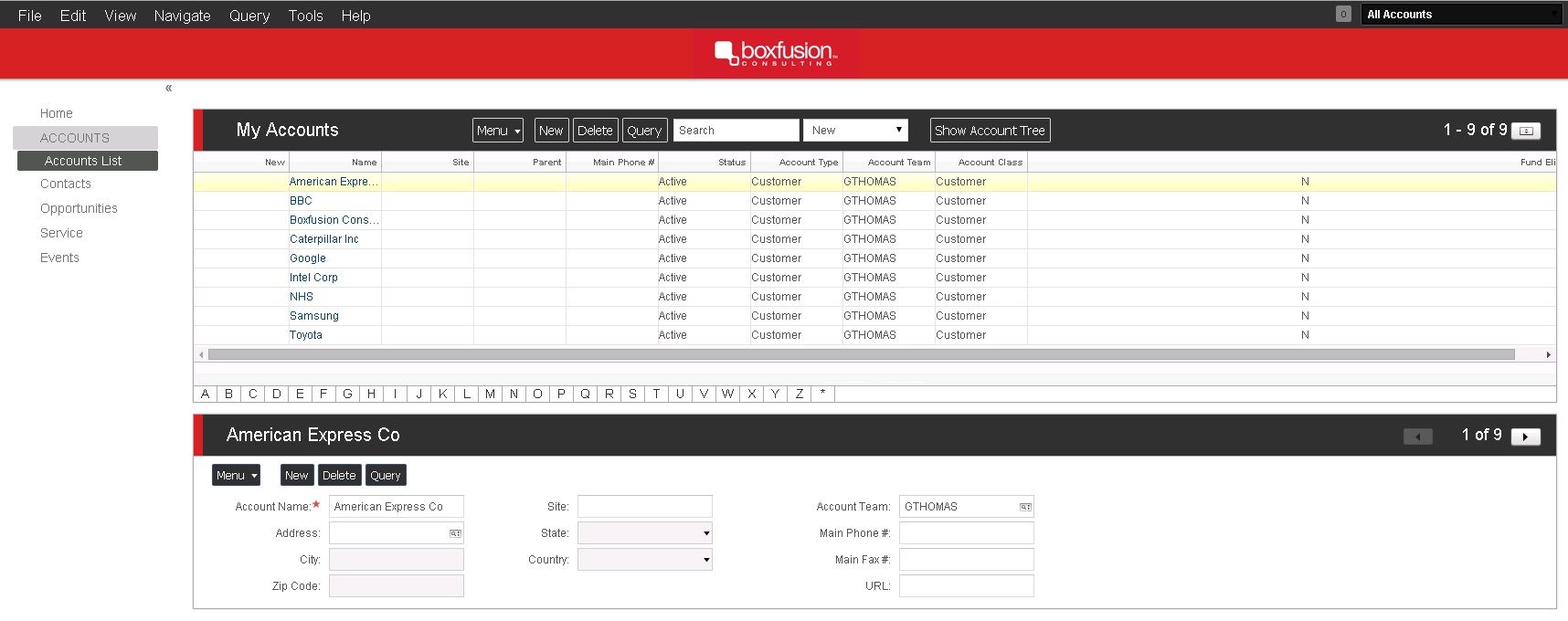
Task: Open the File menu
Action: click(x=30, y=16)
